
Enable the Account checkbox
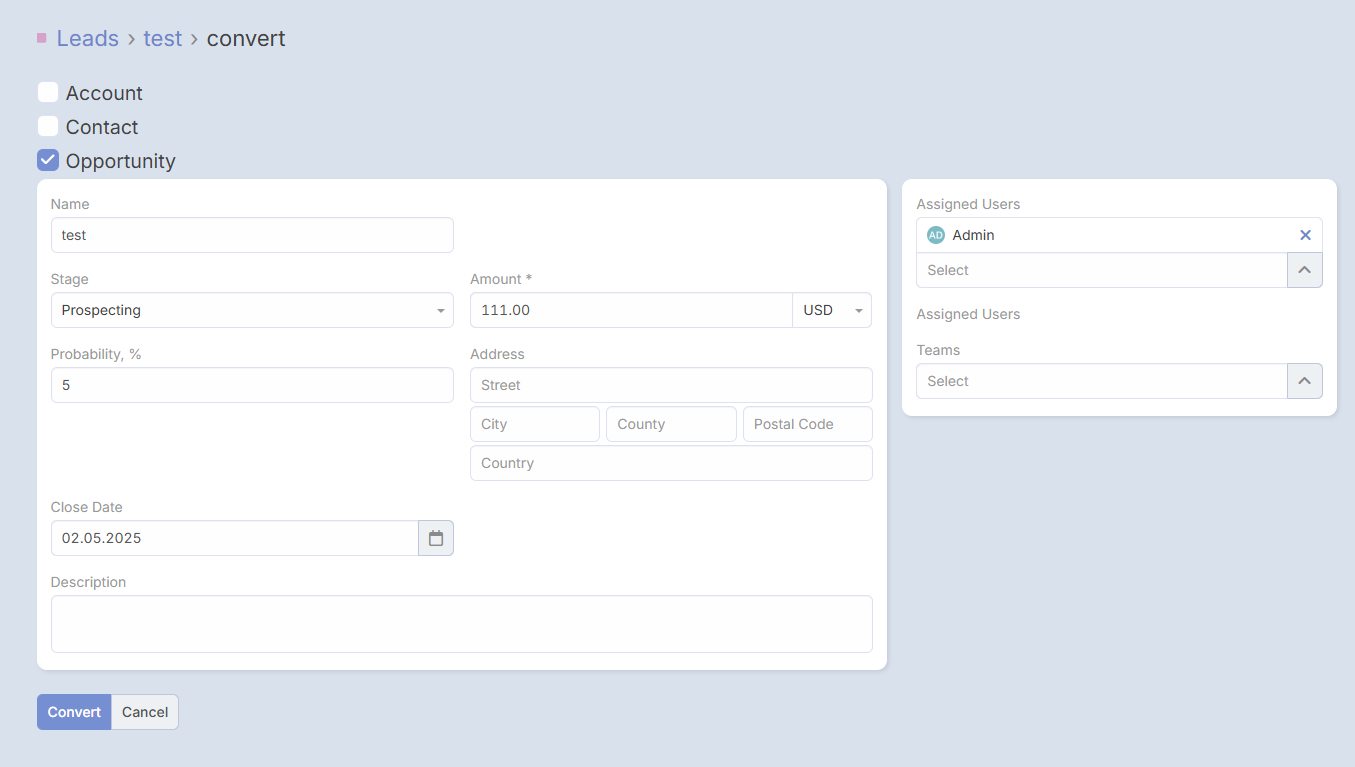tap(48, 93)
